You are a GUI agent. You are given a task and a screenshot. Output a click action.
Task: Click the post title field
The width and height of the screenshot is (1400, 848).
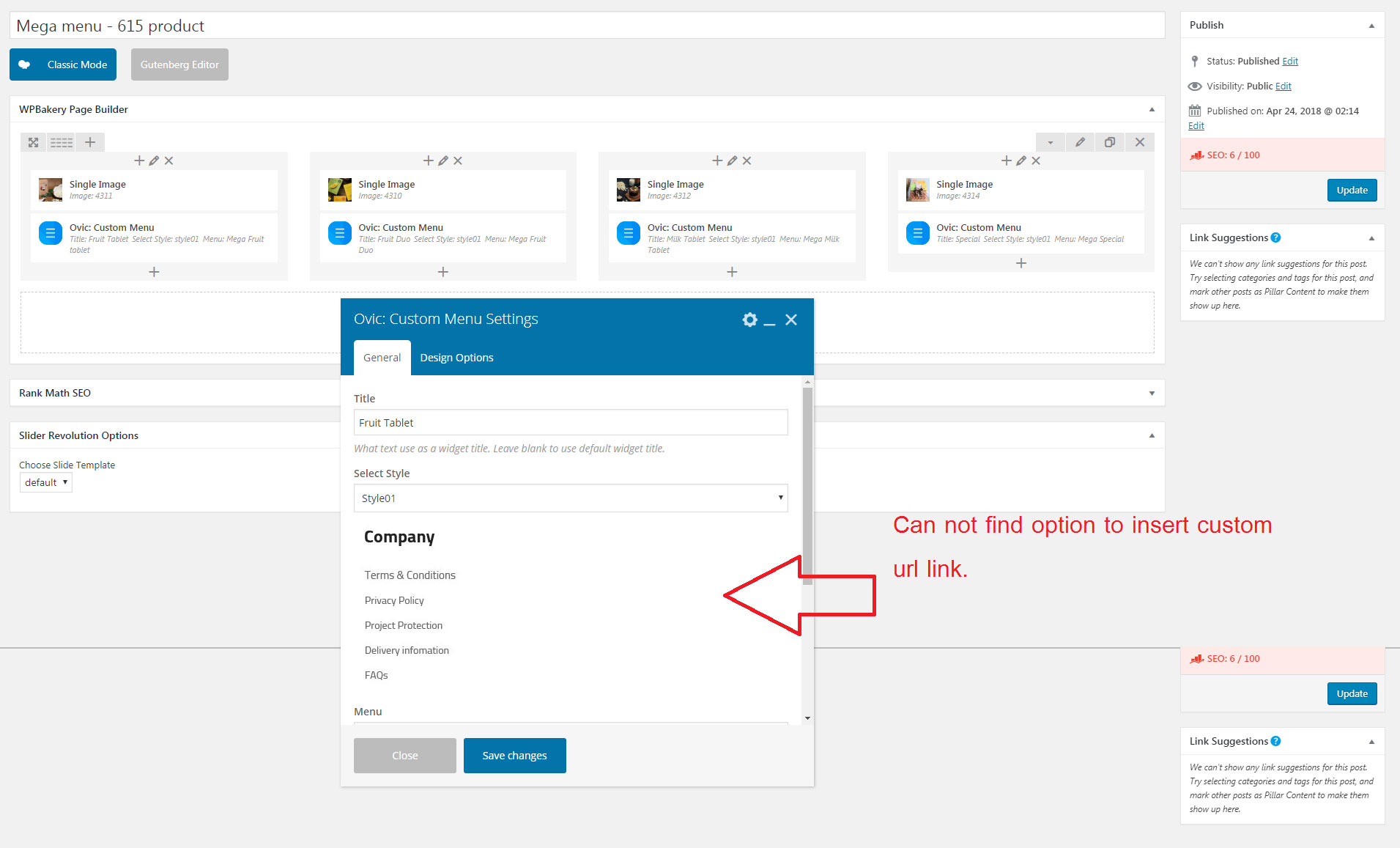click(x=587, y=26)
